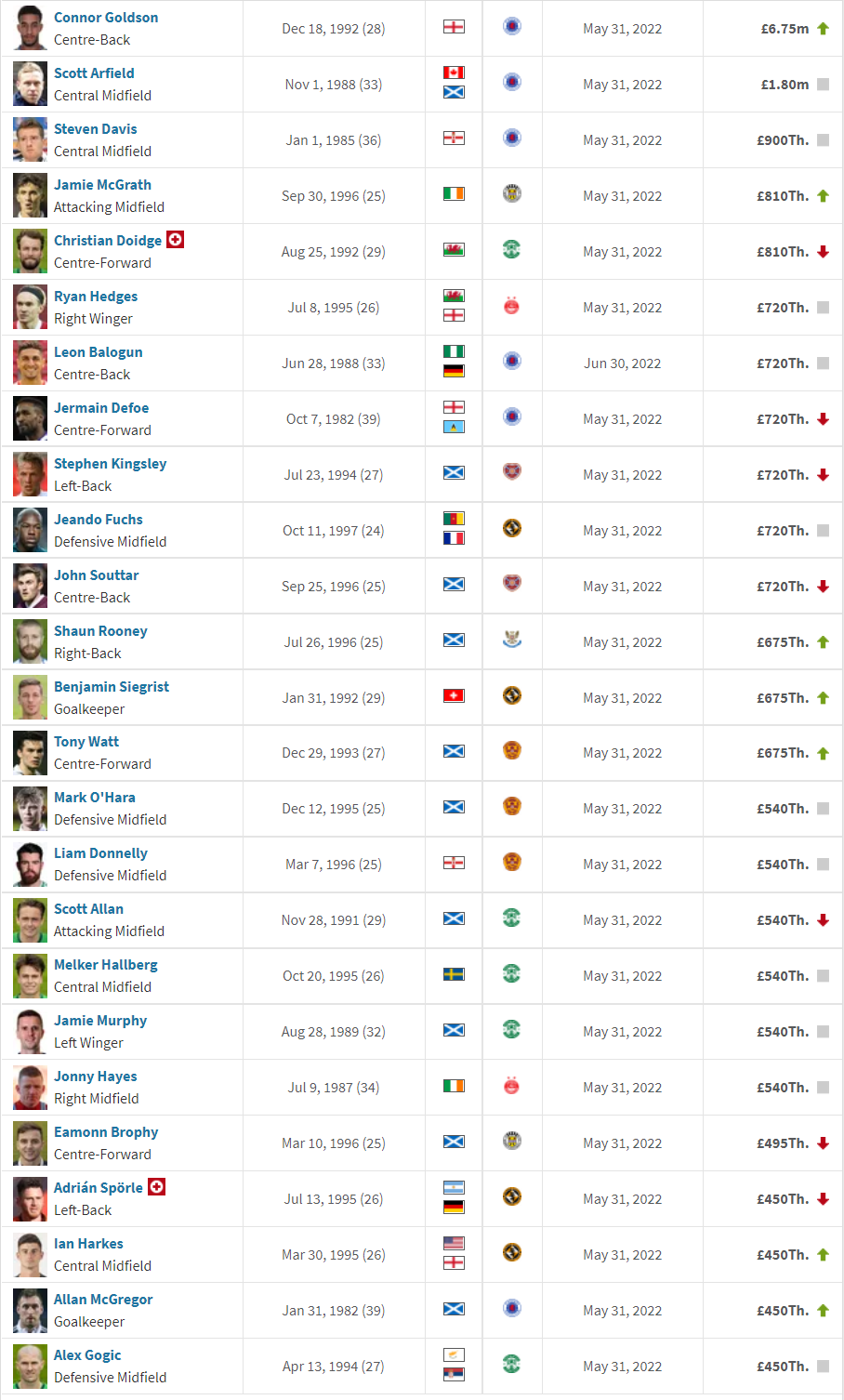Open the Jermain Defoe profile link
844x1400 pixels.
click(101, 408)
